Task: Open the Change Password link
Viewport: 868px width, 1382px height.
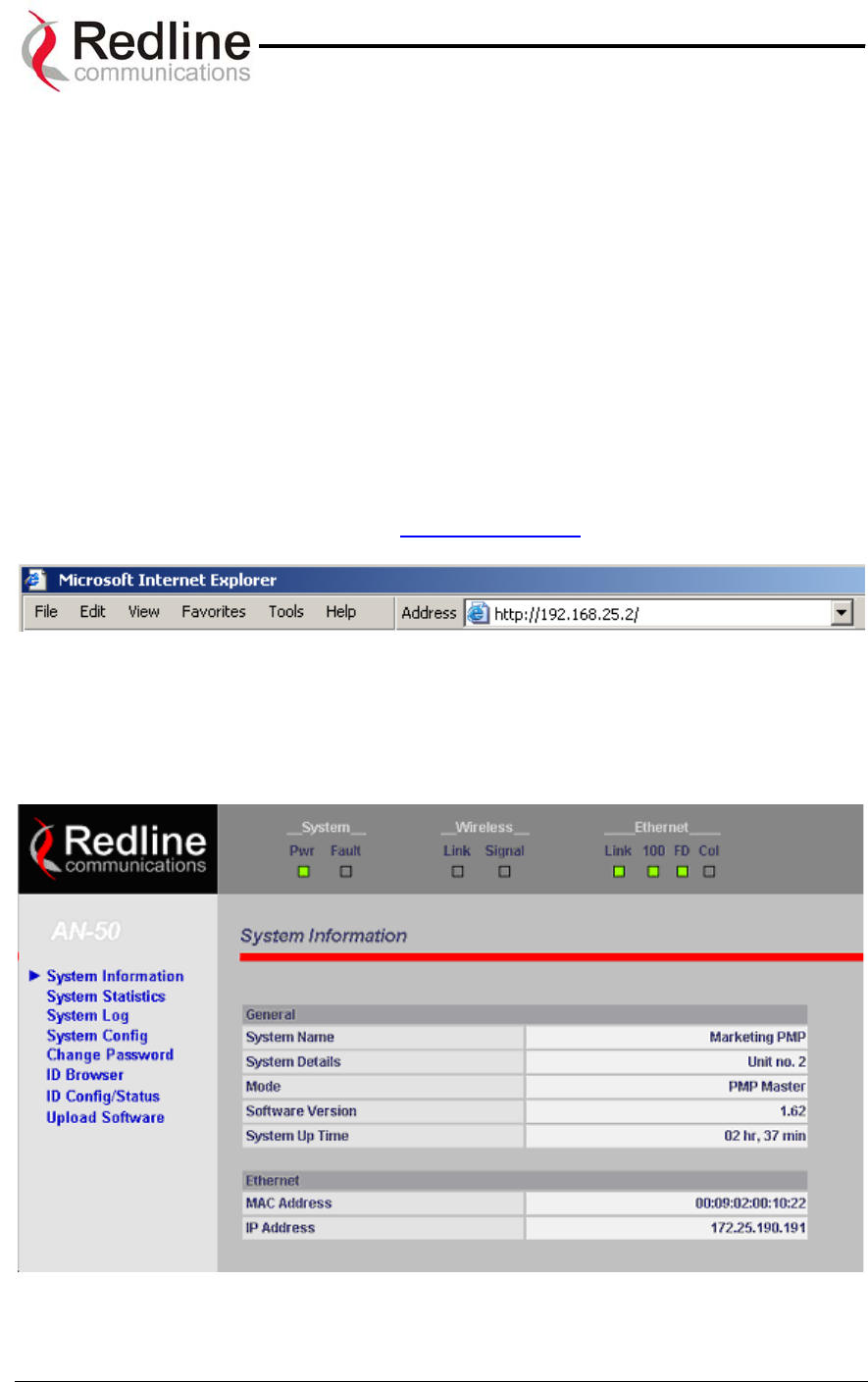Action: pos(110,1055)
